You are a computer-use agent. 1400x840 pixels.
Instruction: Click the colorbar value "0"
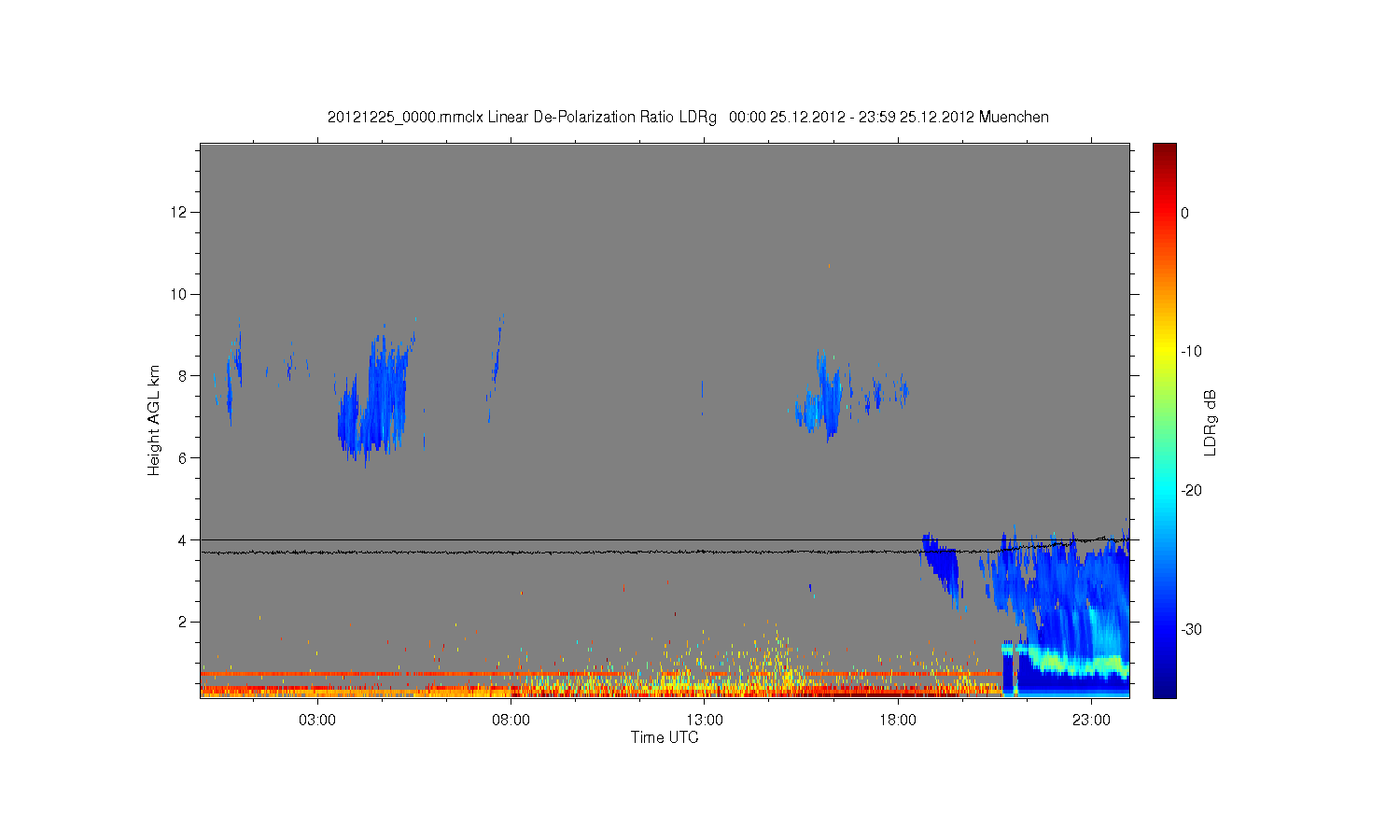(x=1185, y=213)
